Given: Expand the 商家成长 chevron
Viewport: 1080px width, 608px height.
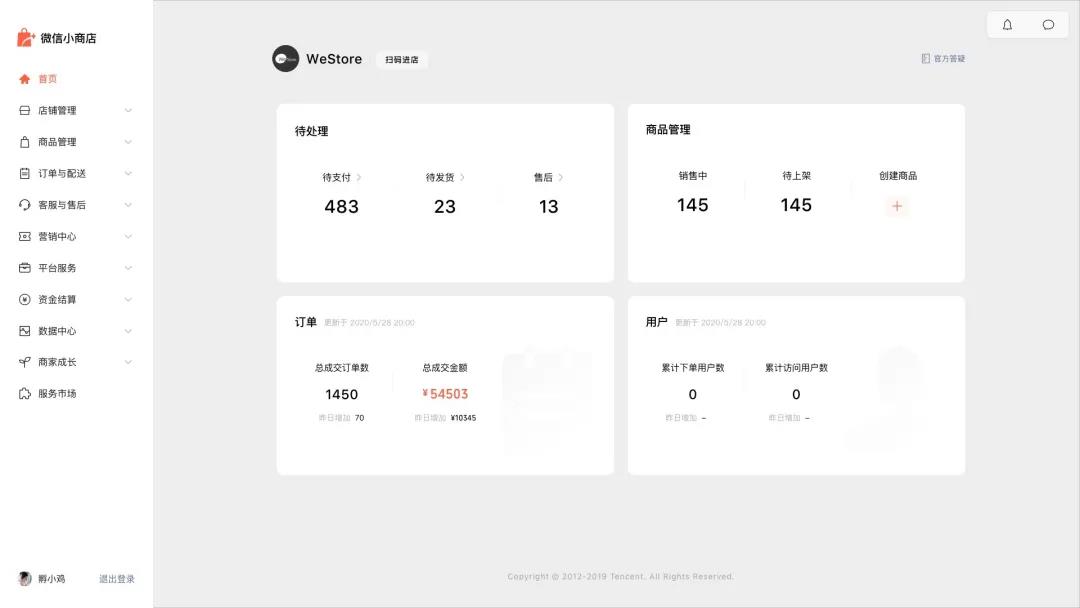Looking at the screenshot, I should [128, 362].
